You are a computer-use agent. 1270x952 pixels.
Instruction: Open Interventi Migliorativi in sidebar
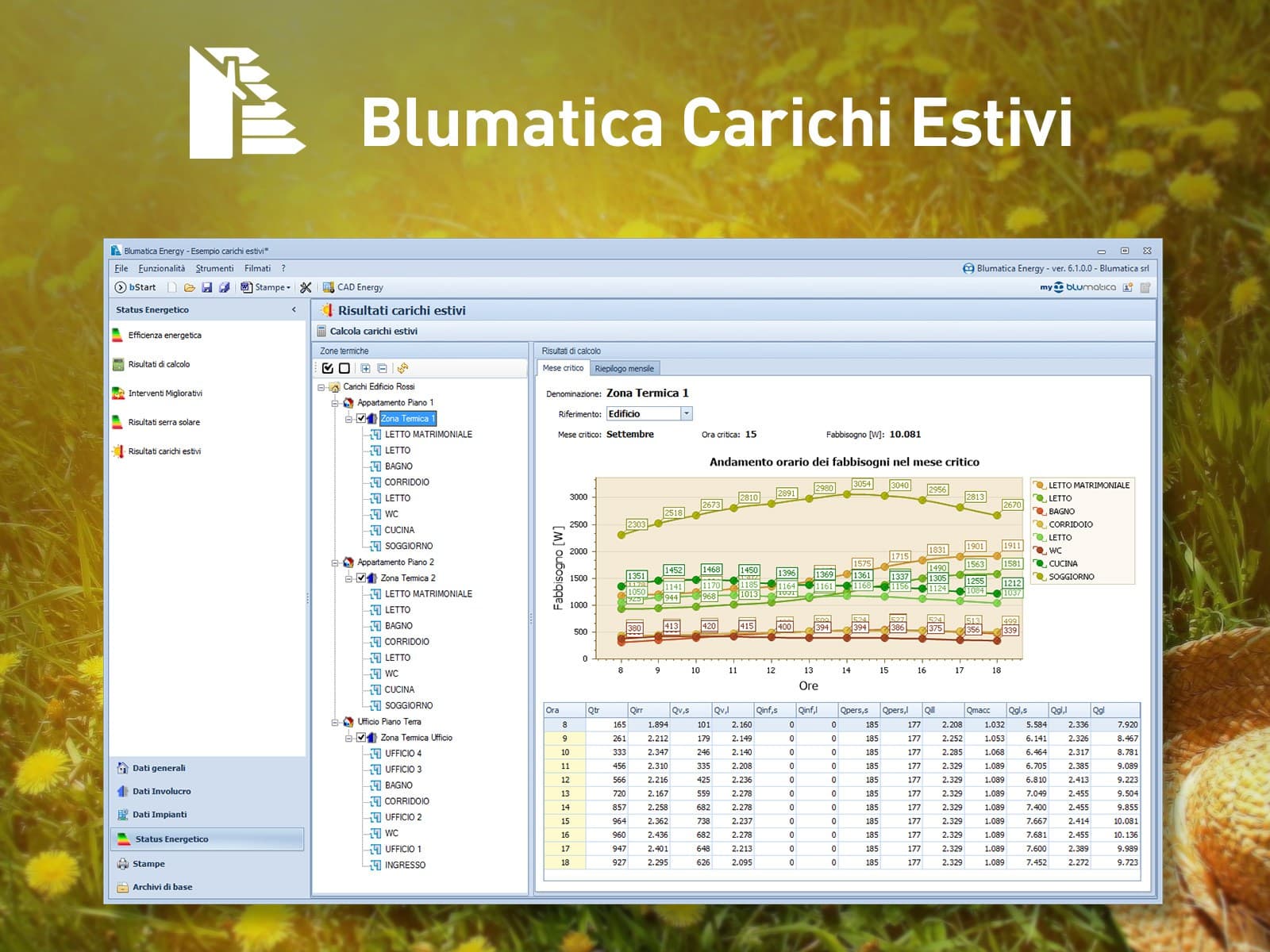point(157,393)
